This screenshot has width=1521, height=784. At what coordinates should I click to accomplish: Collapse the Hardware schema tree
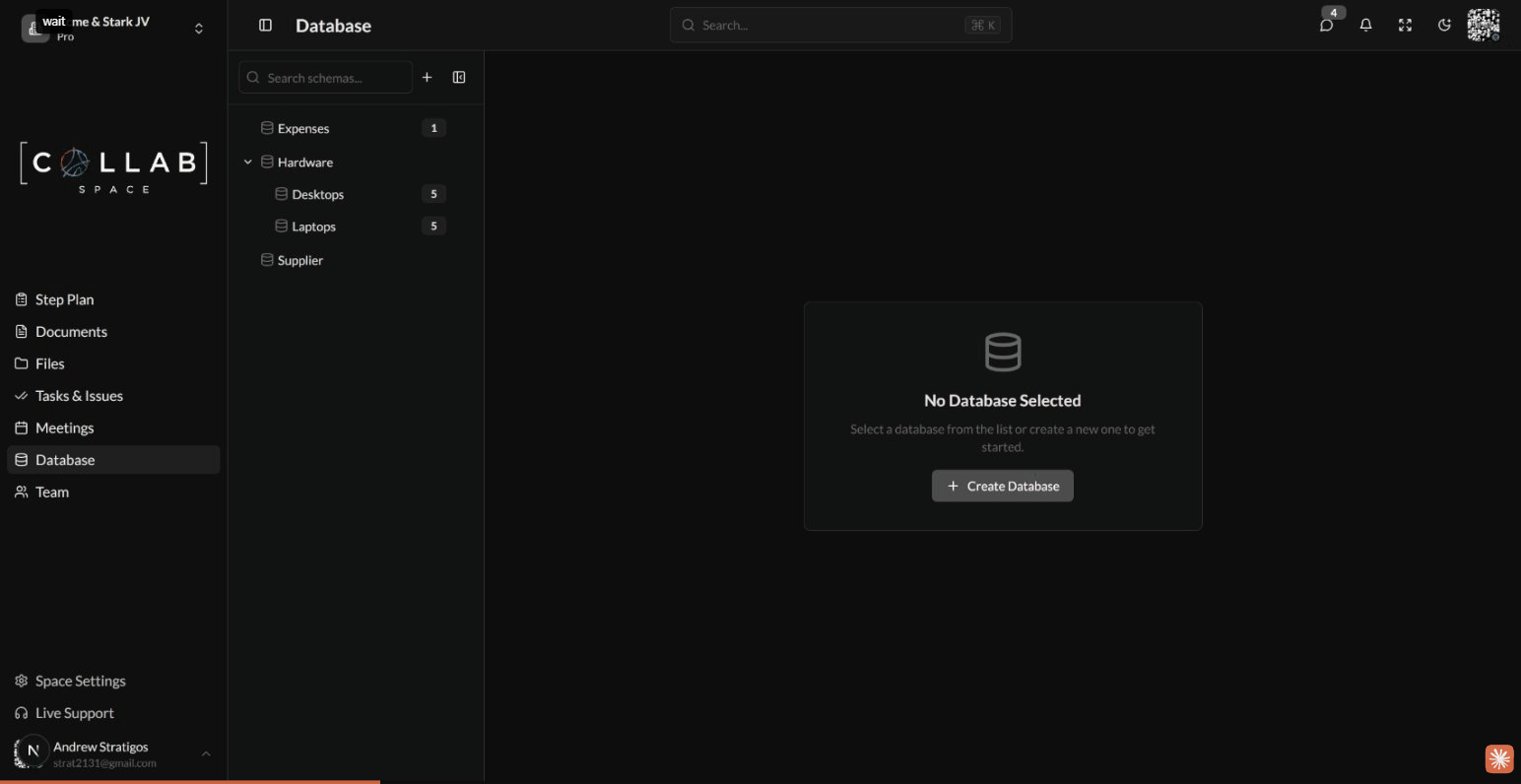coord(247,162)
